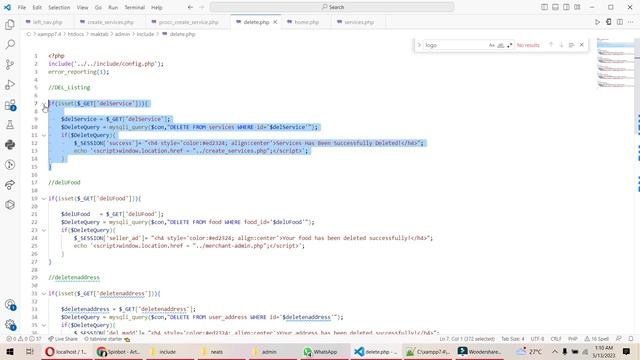Change the CRLF line ending setting
This screenshot has width=640, height=360.
coord(556,339)
